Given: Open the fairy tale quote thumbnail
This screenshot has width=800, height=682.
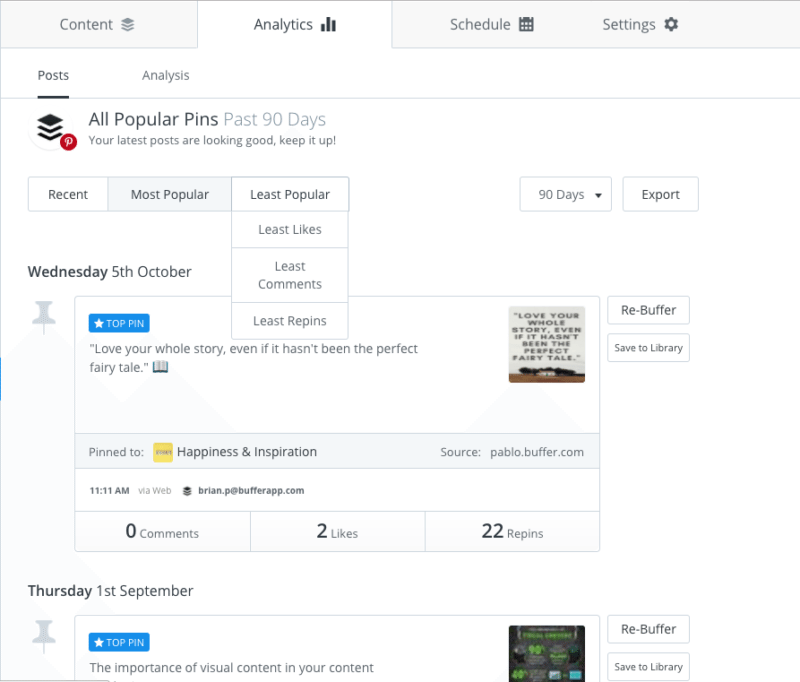Looking at the screenshot, I should 546,344.
